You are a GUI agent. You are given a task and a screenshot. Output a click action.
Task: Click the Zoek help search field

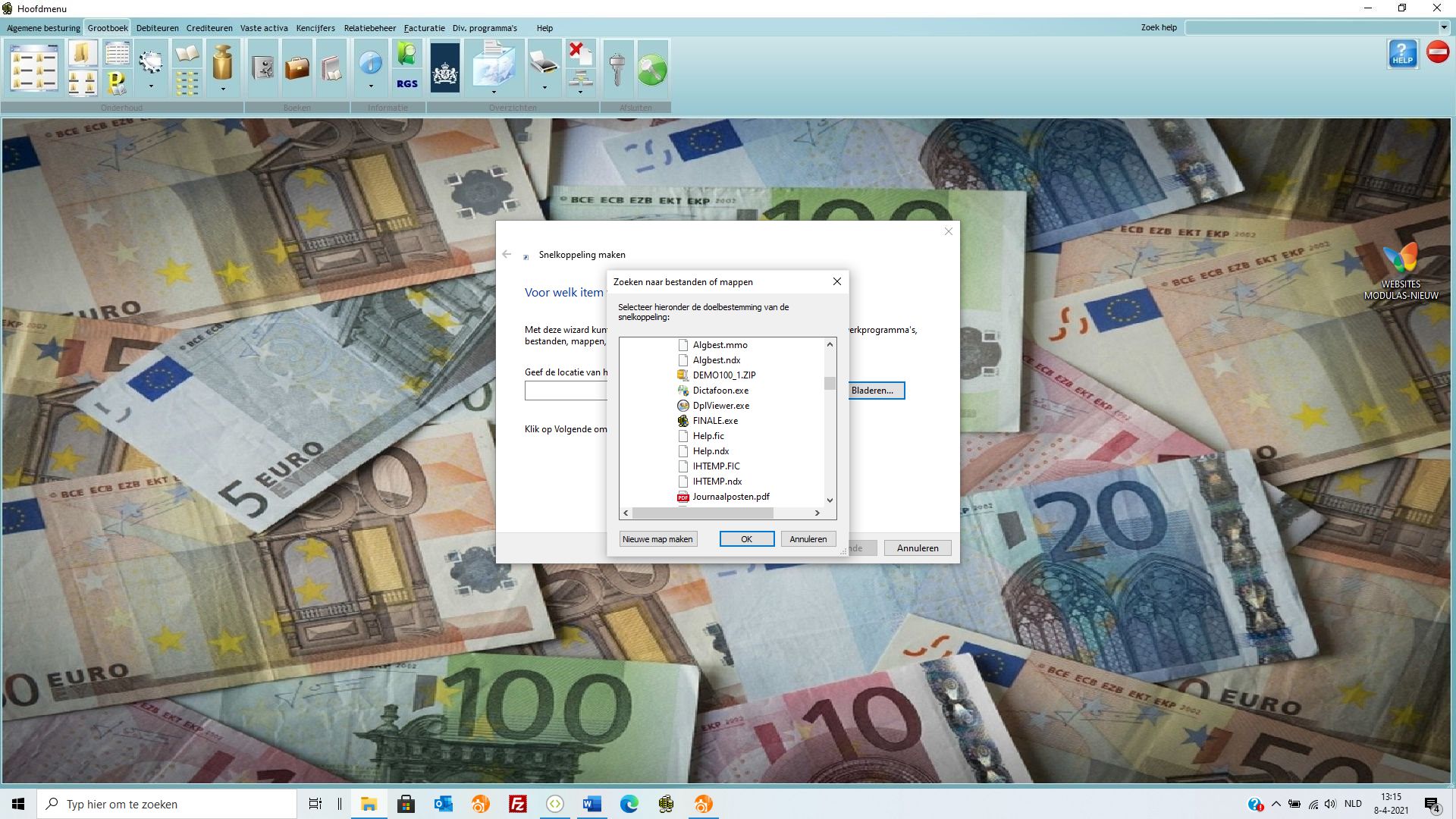pos(1311,27)
